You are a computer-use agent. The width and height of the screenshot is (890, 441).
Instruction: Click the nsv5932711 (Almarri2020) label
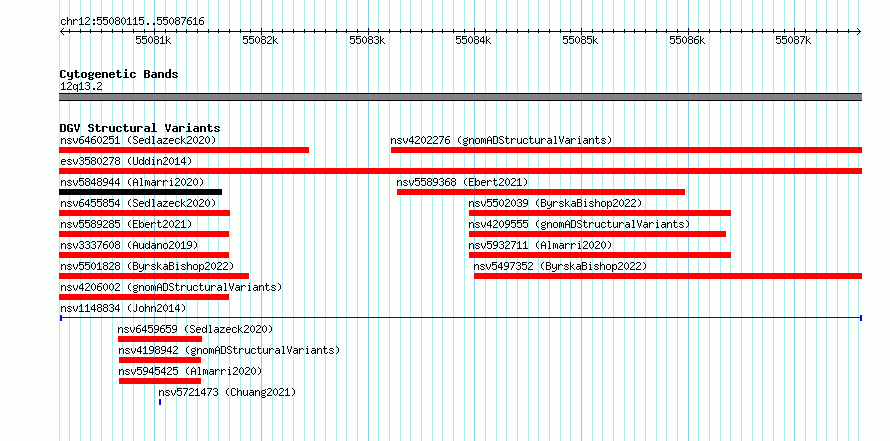click(x=540, y=245)
